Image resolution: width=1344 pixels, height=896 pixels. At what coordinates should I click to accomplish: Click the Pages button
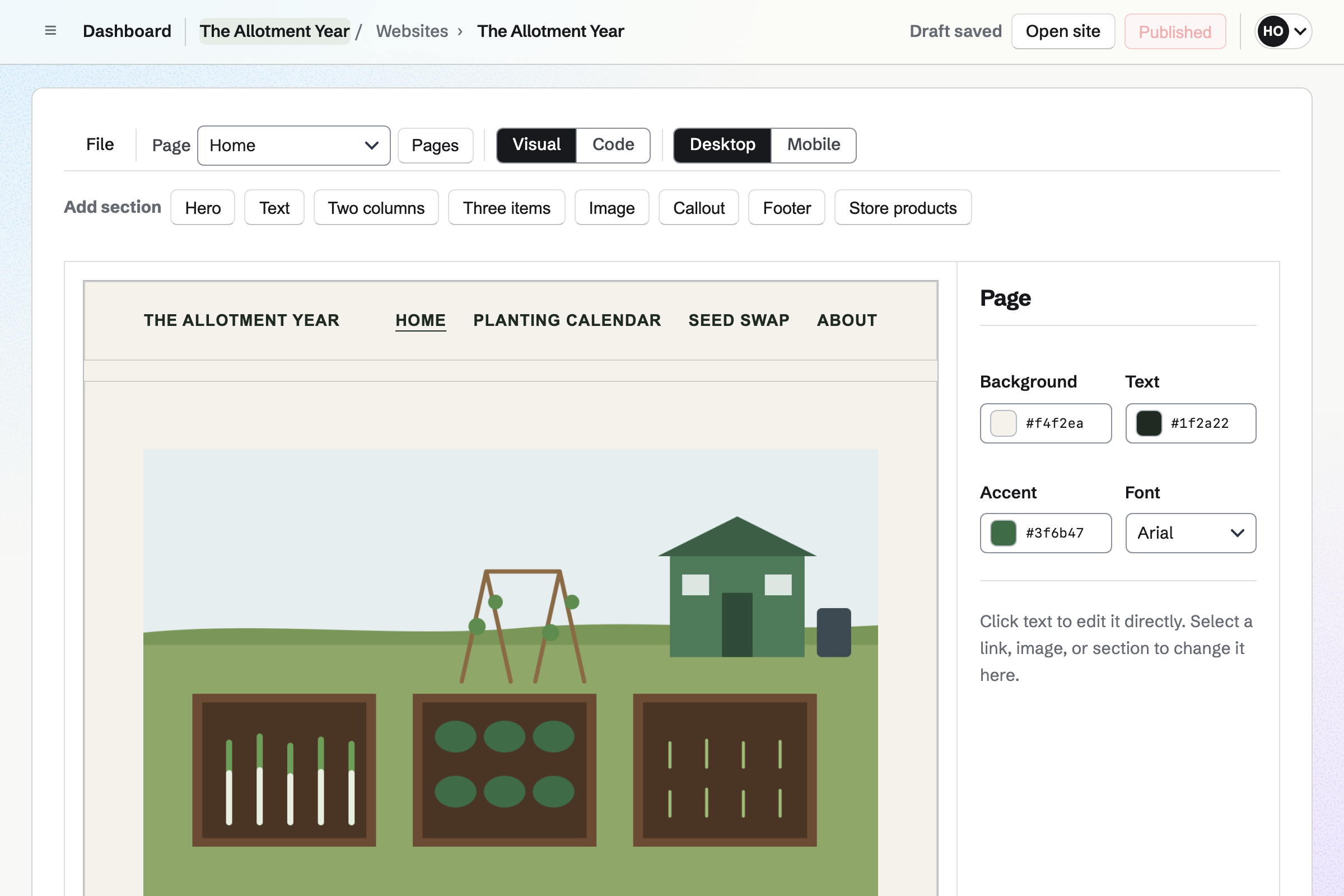pyautogui.click(x=436, y=146)
